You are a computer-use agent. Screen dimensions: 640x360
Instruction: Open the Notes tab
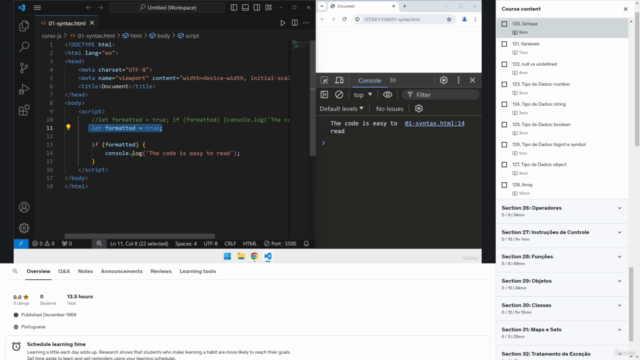pos(85,271)
